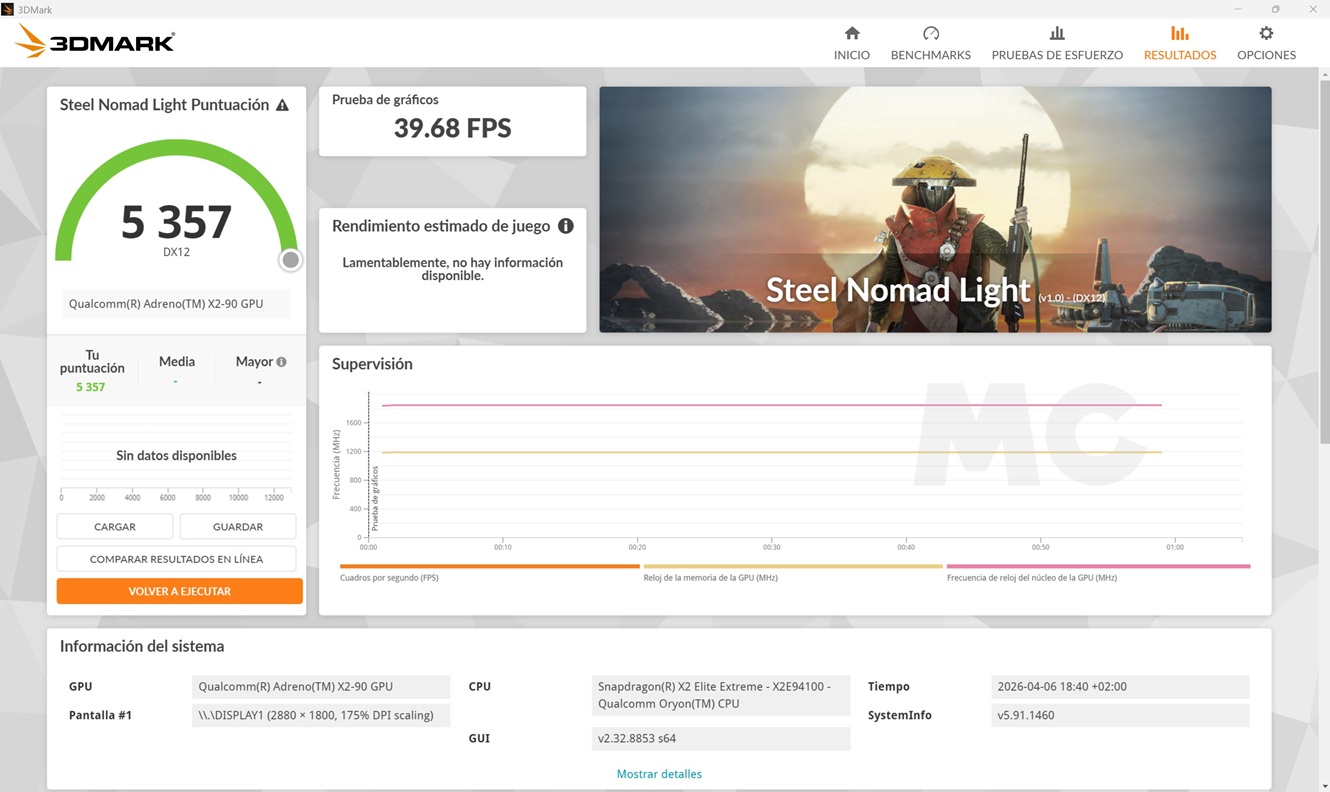Open COMPARAR RESULTADOS EN LÍNEA

176,558
